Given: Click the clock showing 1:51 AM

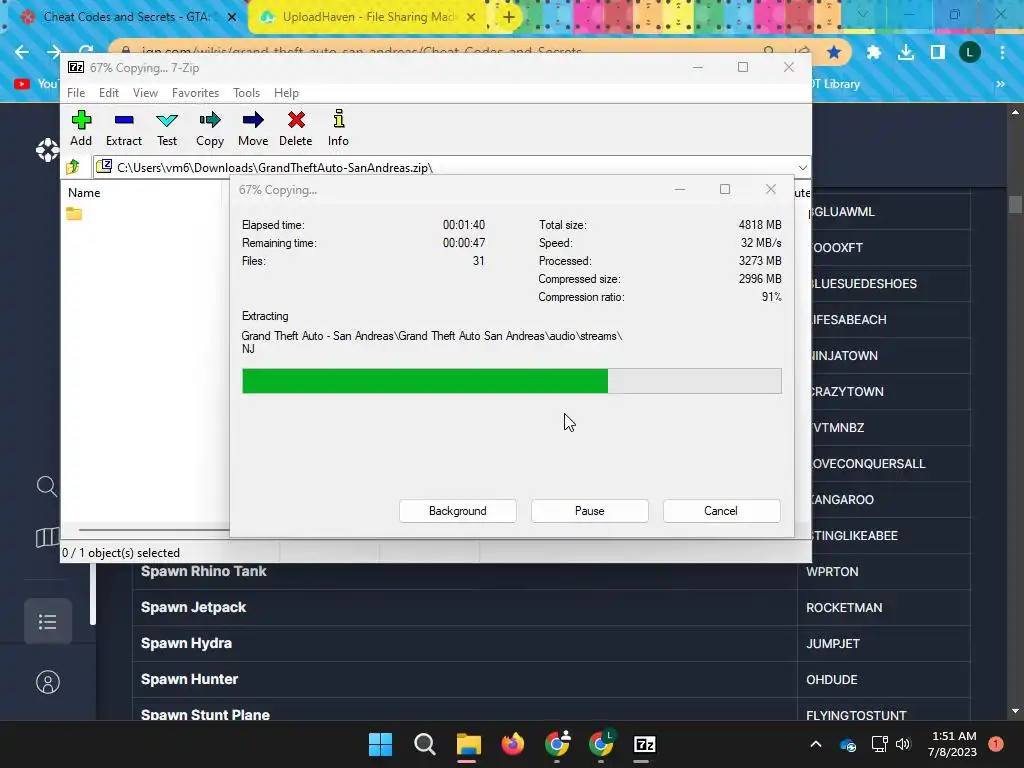Looking at the screenshot, I should pos(953,736).
